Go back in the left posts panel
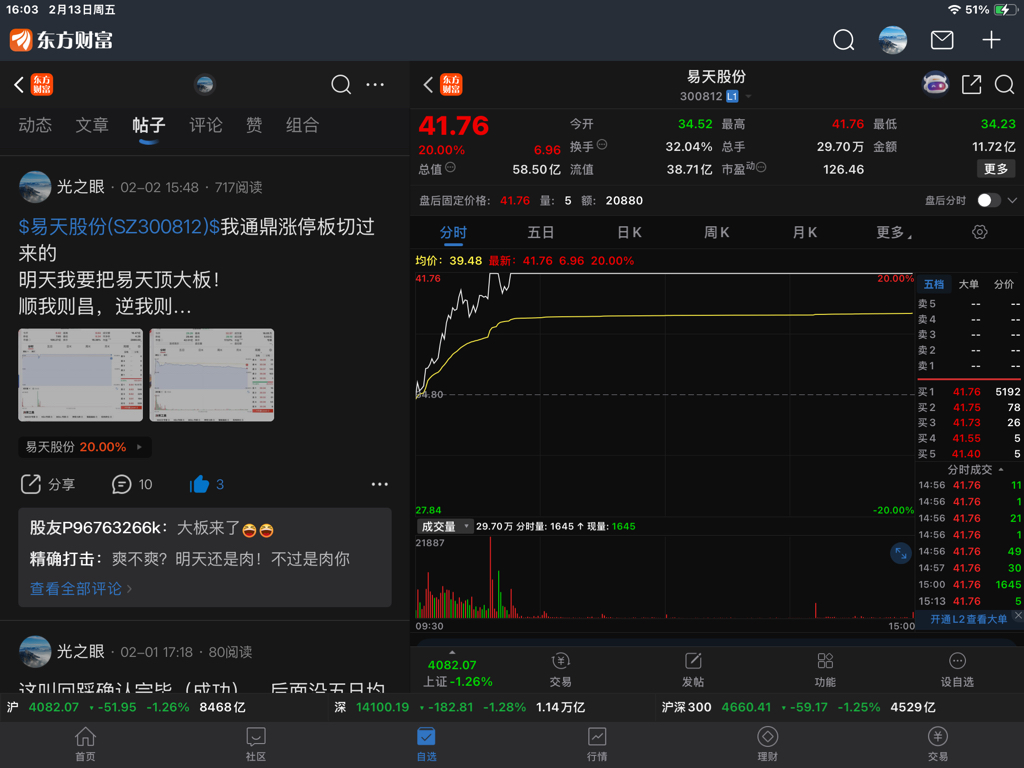The height and width of the screenshot is (768, 1024). coord(19,84)
